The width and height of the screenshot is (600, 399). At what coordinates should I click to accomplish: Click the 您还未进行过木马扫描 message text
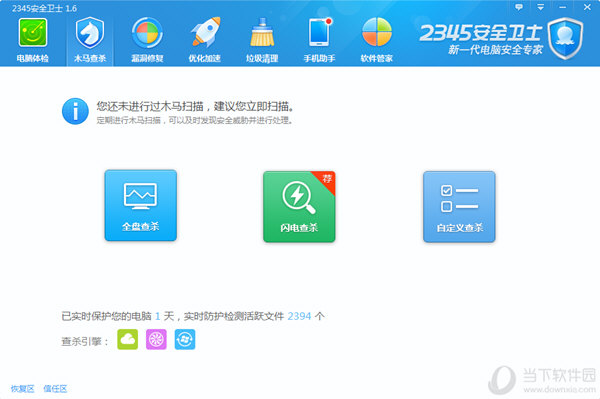(195, 106)
